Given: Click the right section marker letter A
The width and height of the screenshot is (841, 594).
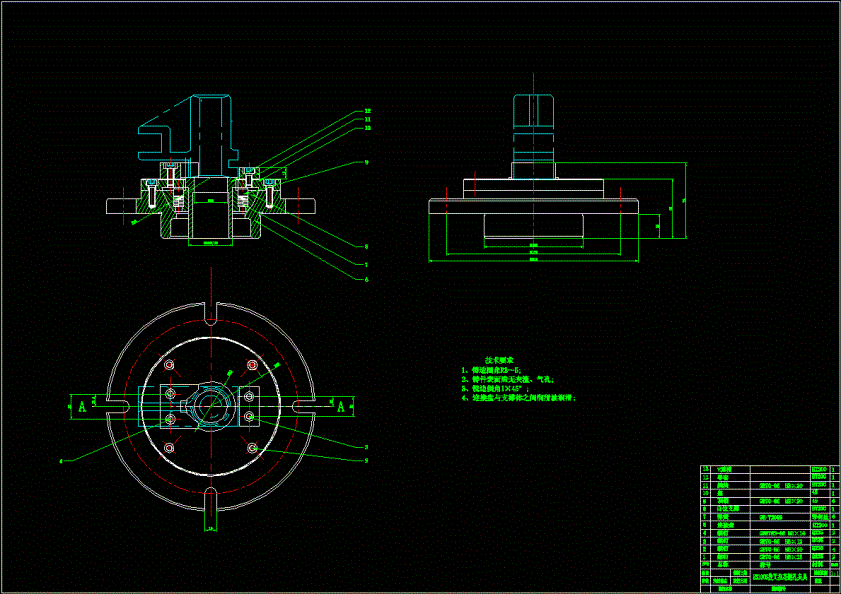Looking at the screenshot, I should (x=341, y=407).
